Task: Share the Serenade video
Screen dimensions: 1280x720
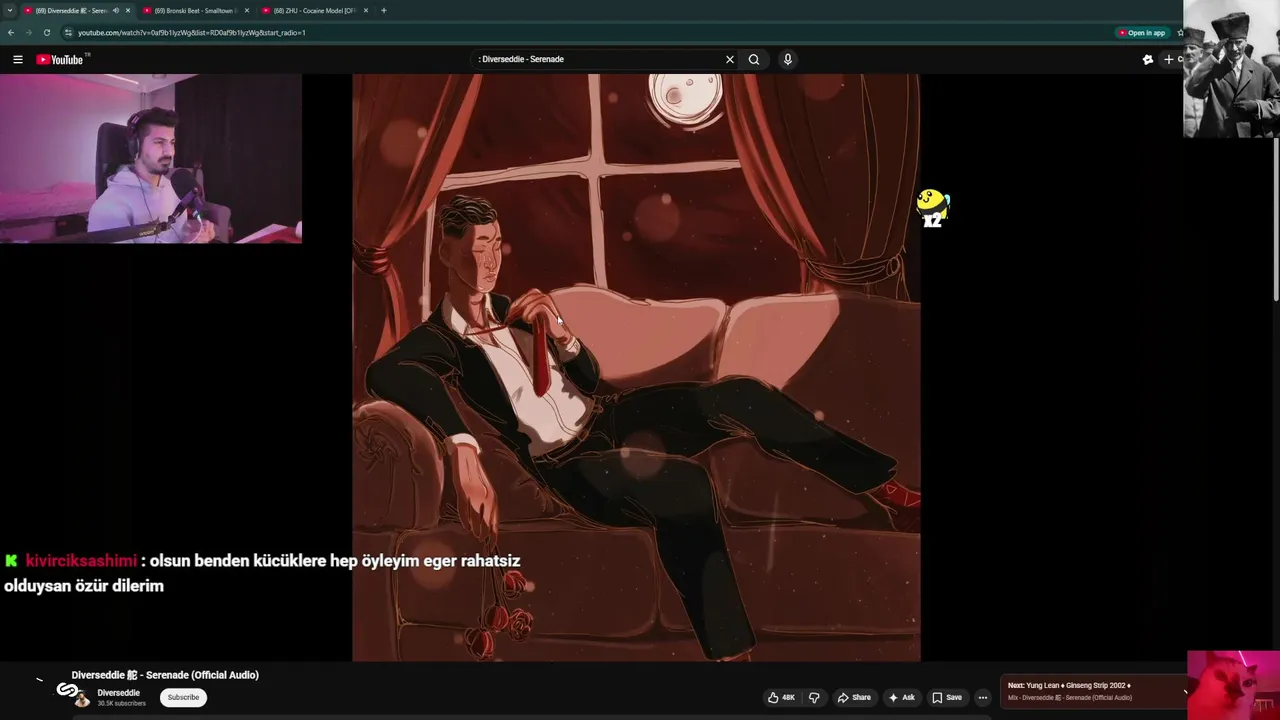Action: tap(854, 697)
